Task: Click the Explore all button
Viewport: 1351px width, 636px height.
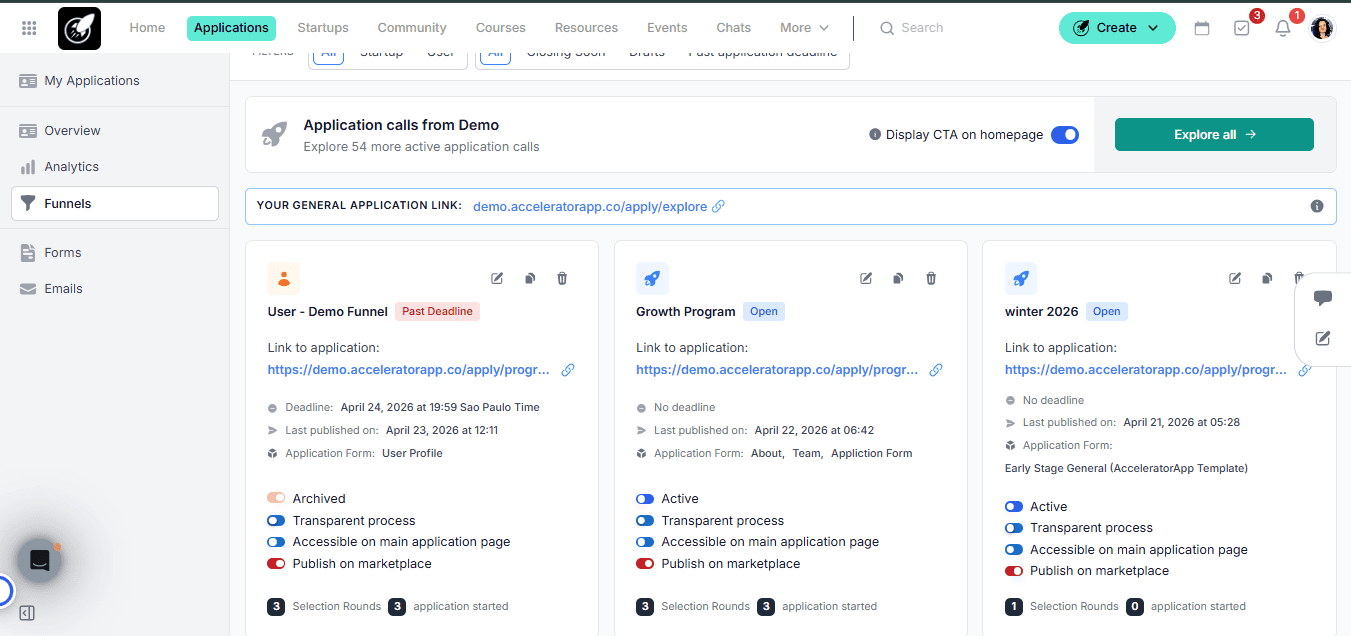Action: (1214, 134)
